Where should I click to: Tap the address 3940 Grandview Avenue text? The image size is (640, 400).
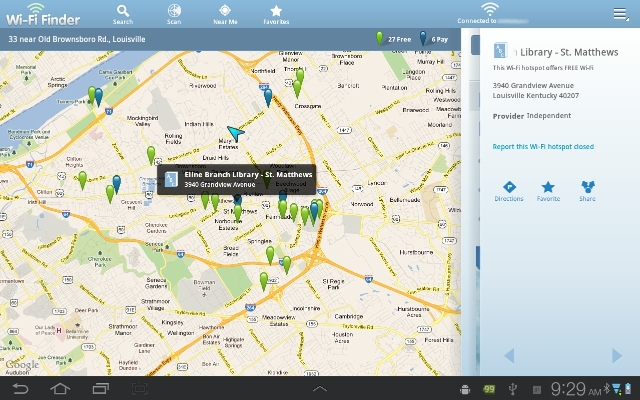pos(533,85)
